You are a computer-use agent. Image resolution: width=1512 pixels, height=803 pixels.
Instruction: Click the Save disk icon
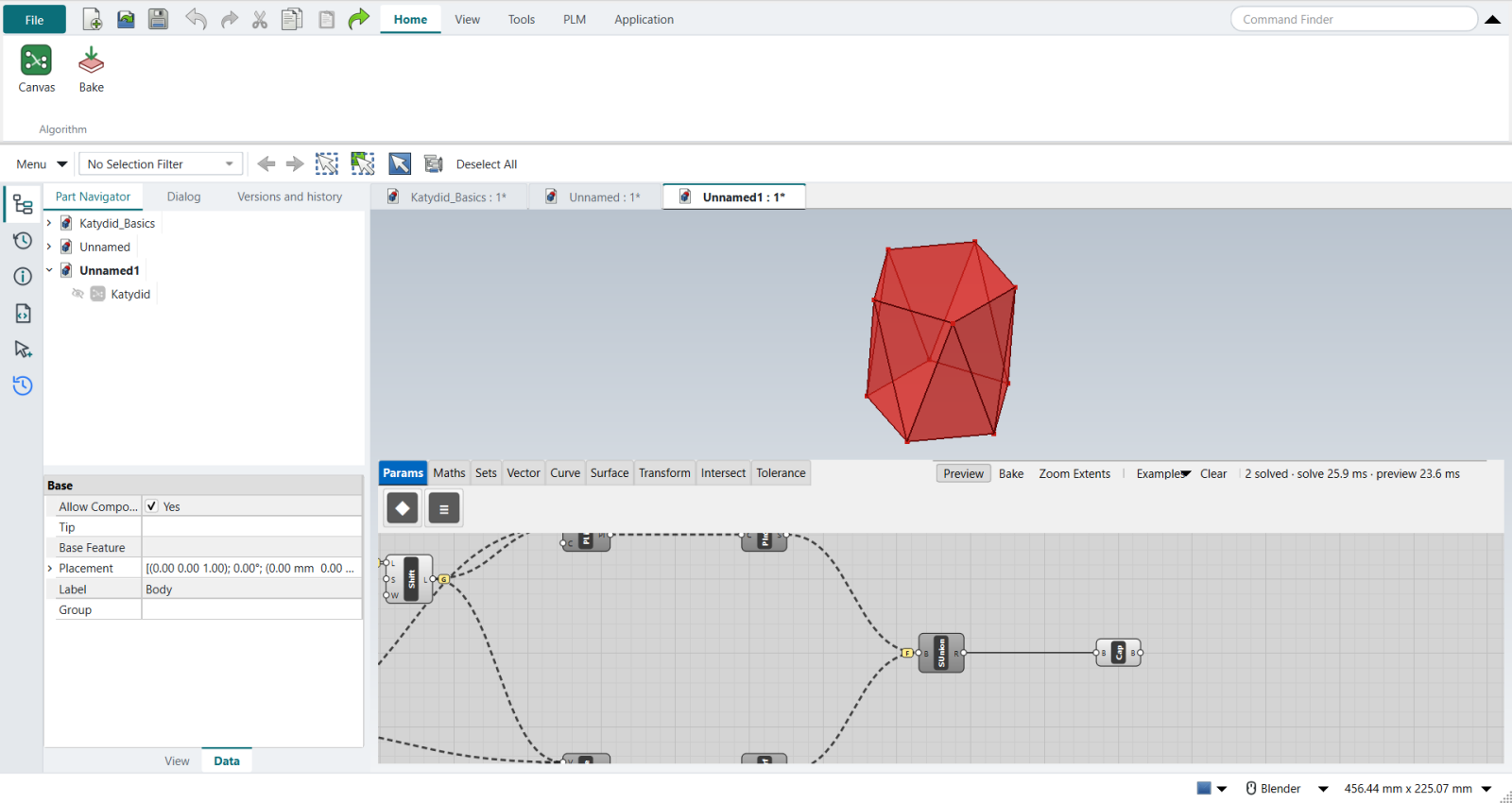click(158, 19)
